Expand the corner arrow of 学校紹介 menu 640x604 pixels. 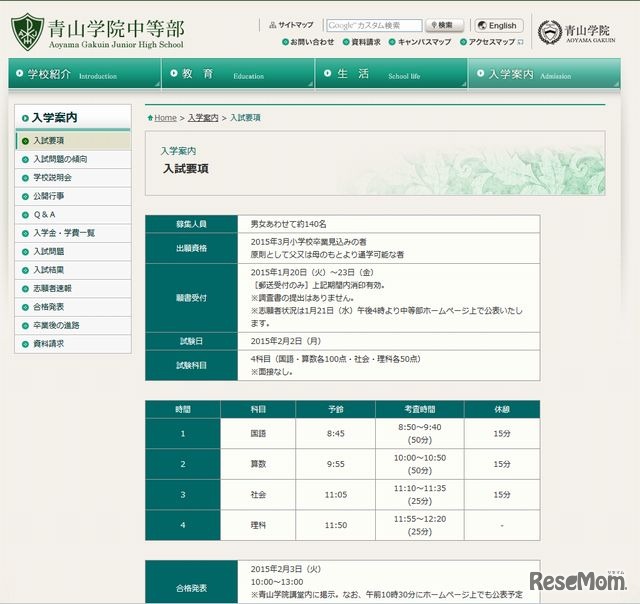click(x=157, y=84)
